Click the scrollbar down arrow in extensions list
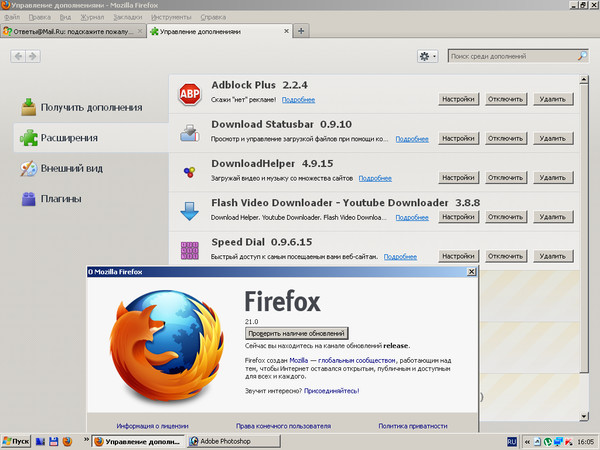600x450 pixels. [x=584, y=416]
